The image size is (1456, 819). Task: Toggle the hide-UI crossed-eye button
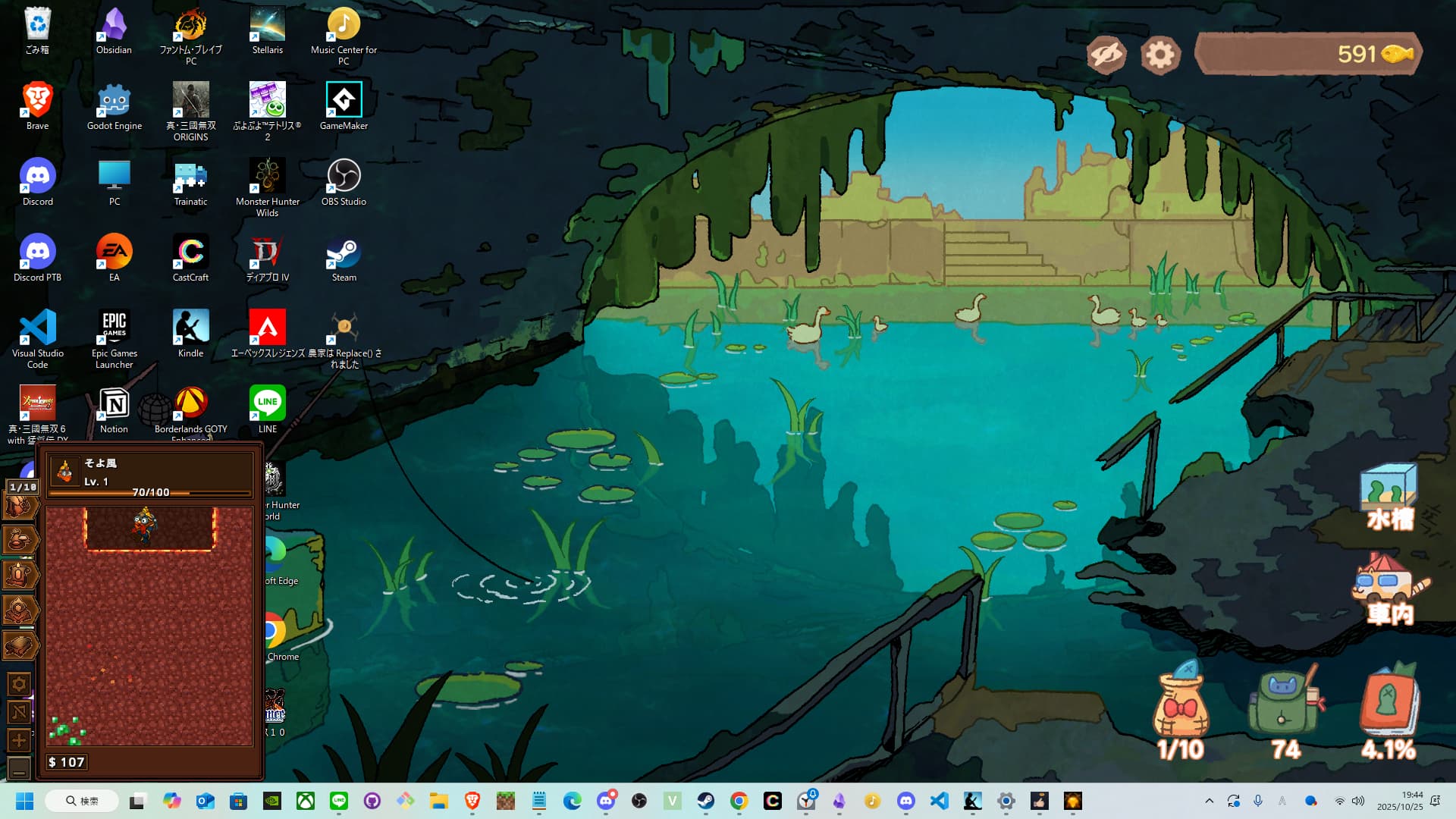pos(1106,55)
